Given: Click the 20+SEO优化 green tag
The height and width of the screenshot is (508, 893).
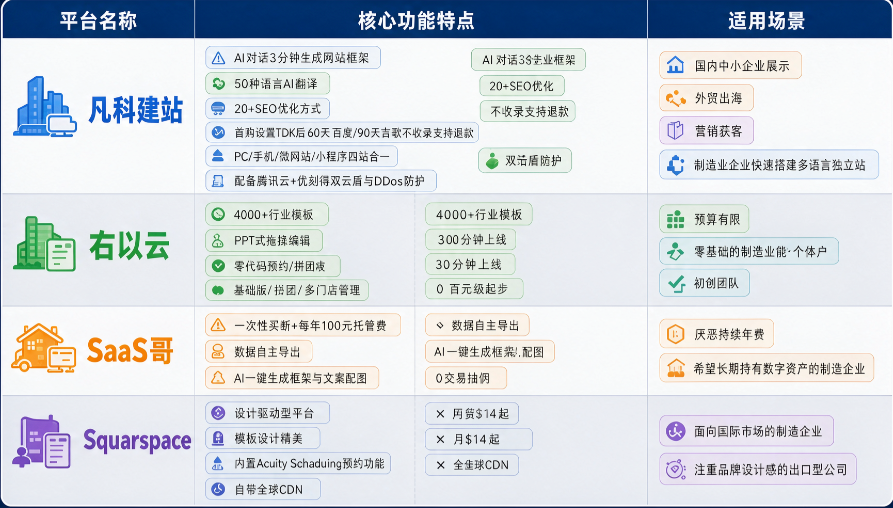Looking at the screenshot, I should (522, 86).
